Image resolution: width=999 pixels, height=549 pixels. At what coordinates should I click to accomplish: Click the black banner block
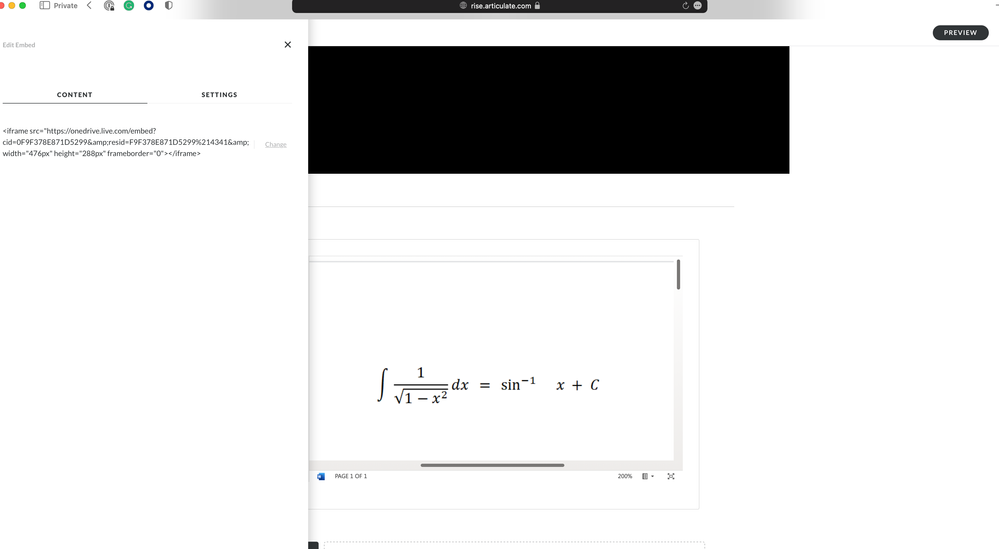click(549, 110)
